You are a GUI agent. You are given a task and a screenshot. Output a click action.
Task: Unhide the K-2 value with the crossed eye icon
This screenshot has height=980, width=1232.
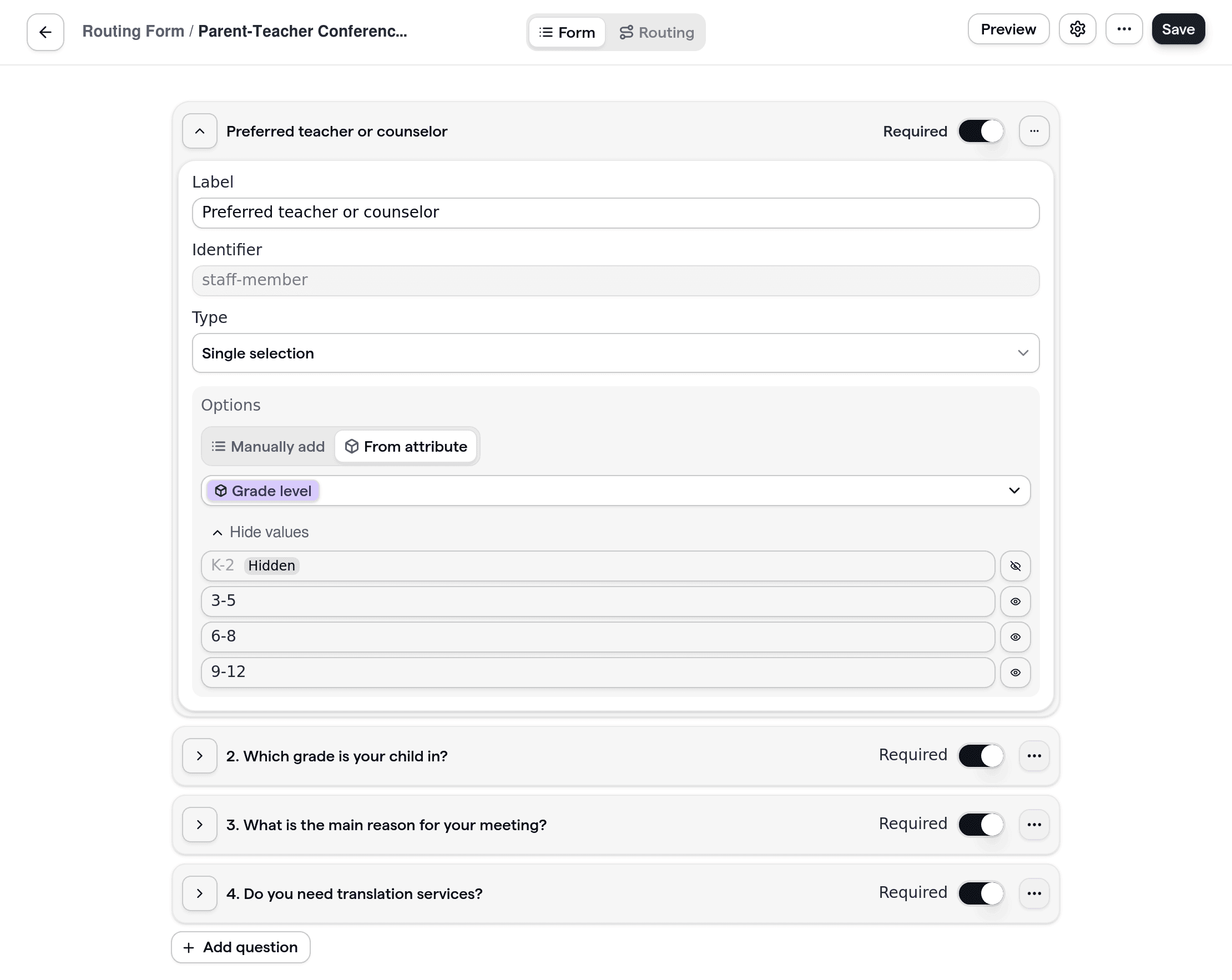click(x=1014, y=565)
